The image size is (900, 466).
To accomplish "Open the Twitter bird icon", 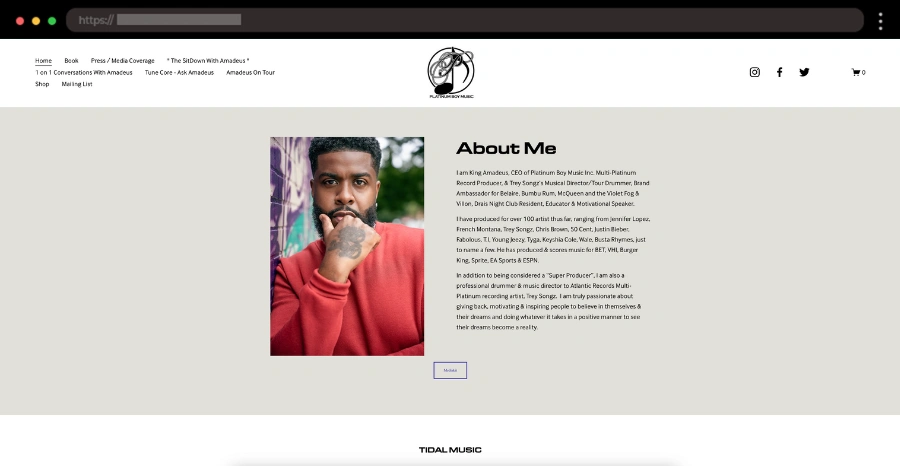I will pyautogui.click(x=804, y=72).
